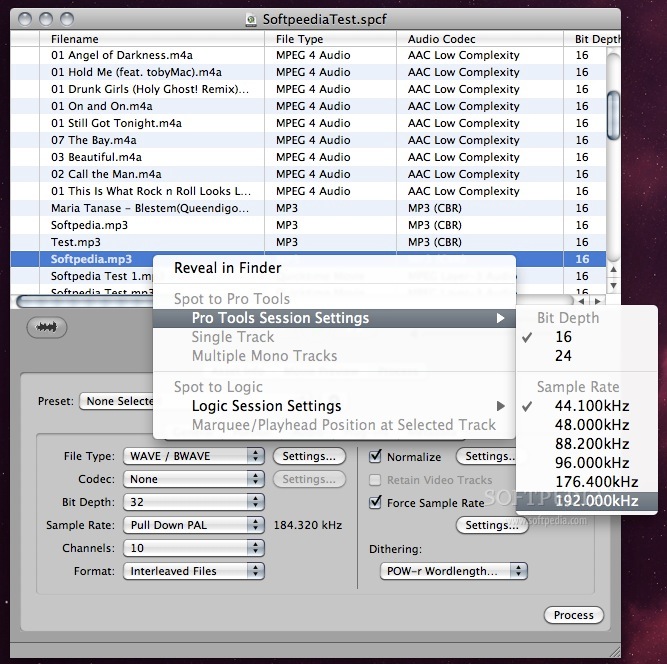Image resolution: width=667 pixels, height=664 pixels.
Task: Click the horizontal scroll right arrow
Action: (598, 301)
